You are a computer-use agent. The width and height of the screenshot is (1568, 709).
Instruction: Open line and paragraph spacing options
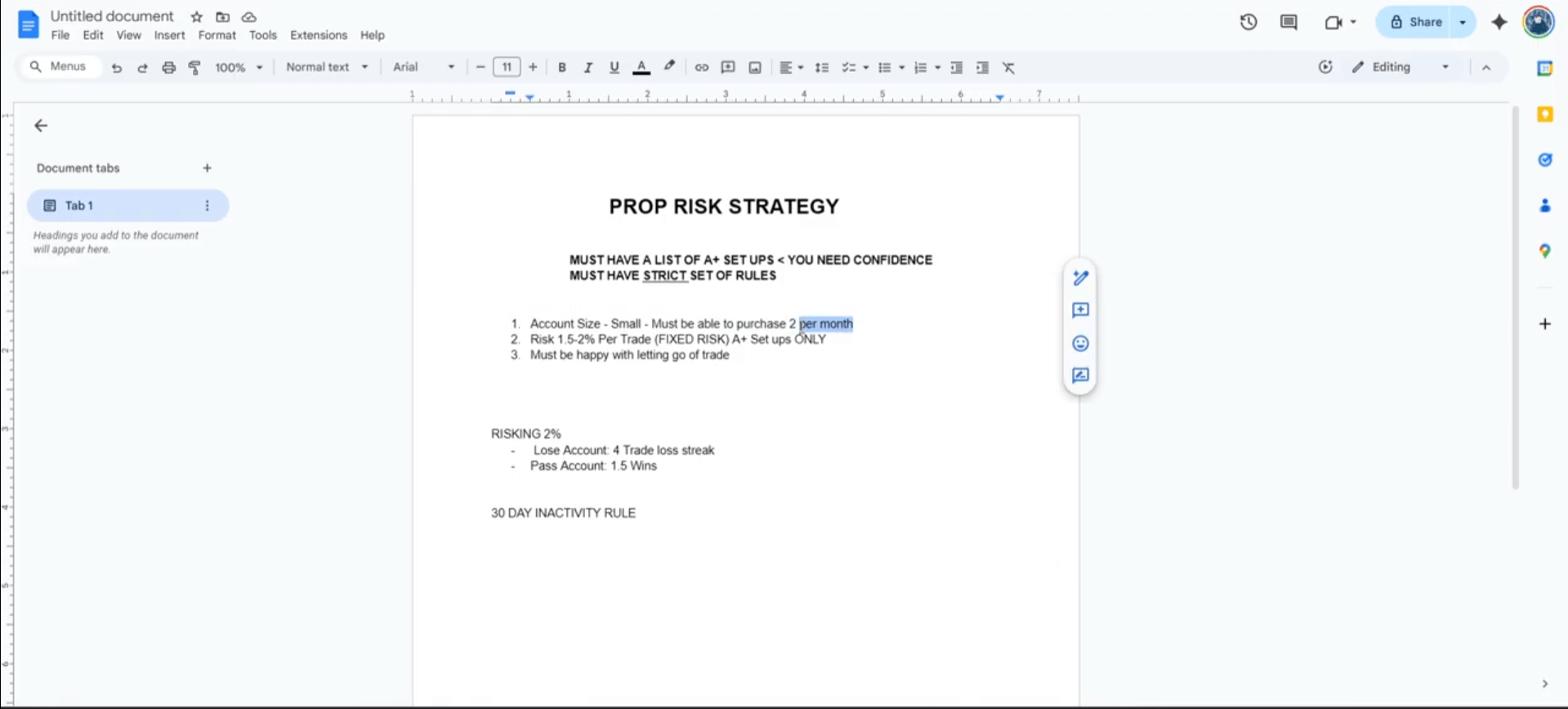pos(822,68)
